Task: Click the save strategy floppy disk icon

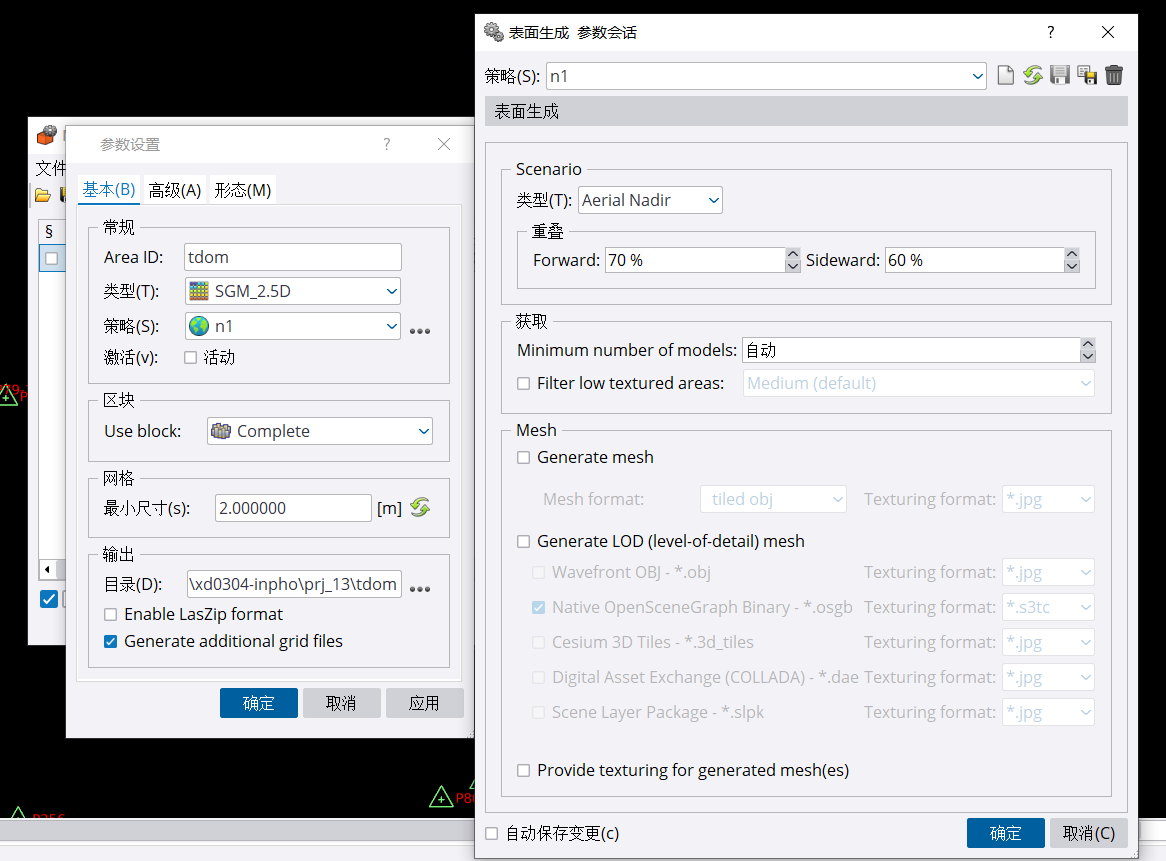Action: click(1060, 76)
